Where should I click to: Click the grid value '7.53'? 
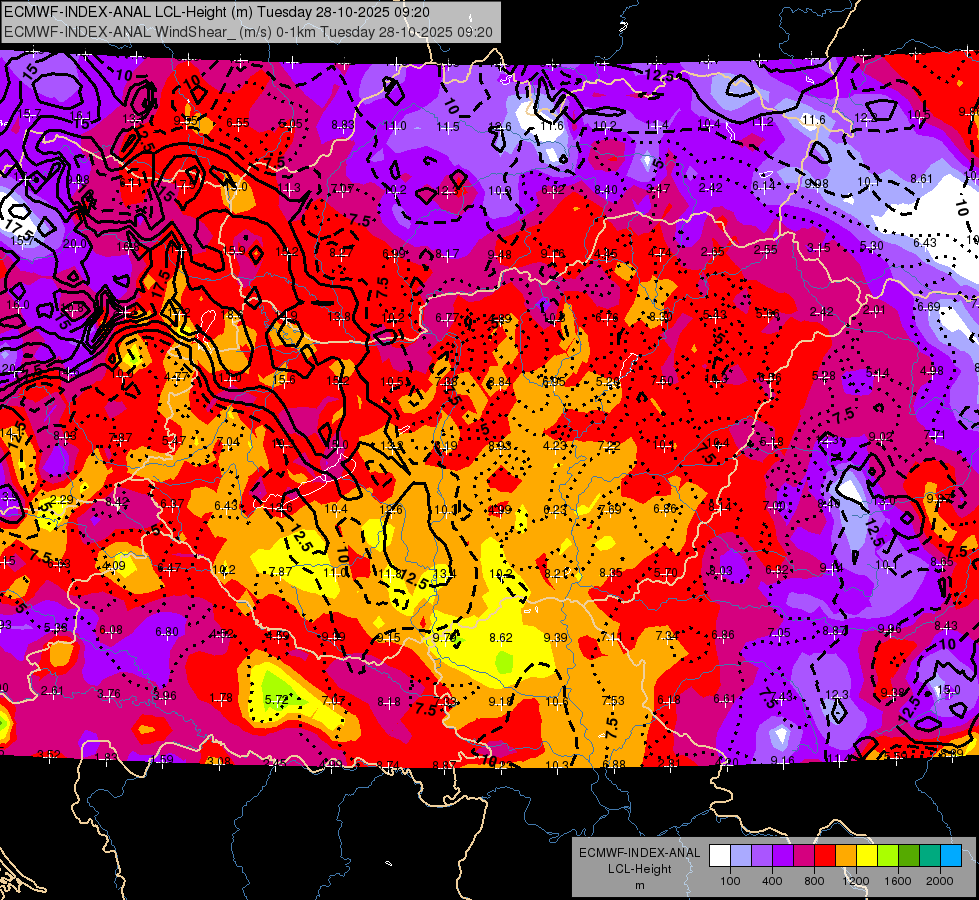click(x=613, y=701)
